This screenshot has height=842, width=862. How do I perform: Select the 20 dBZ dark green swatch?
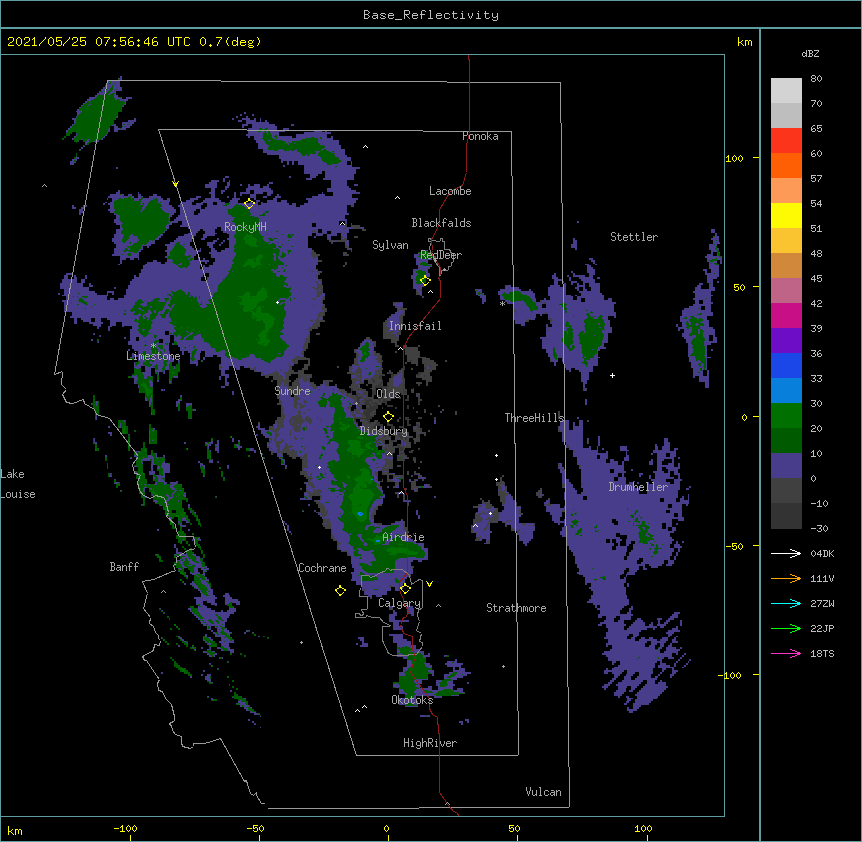(786, 440)
